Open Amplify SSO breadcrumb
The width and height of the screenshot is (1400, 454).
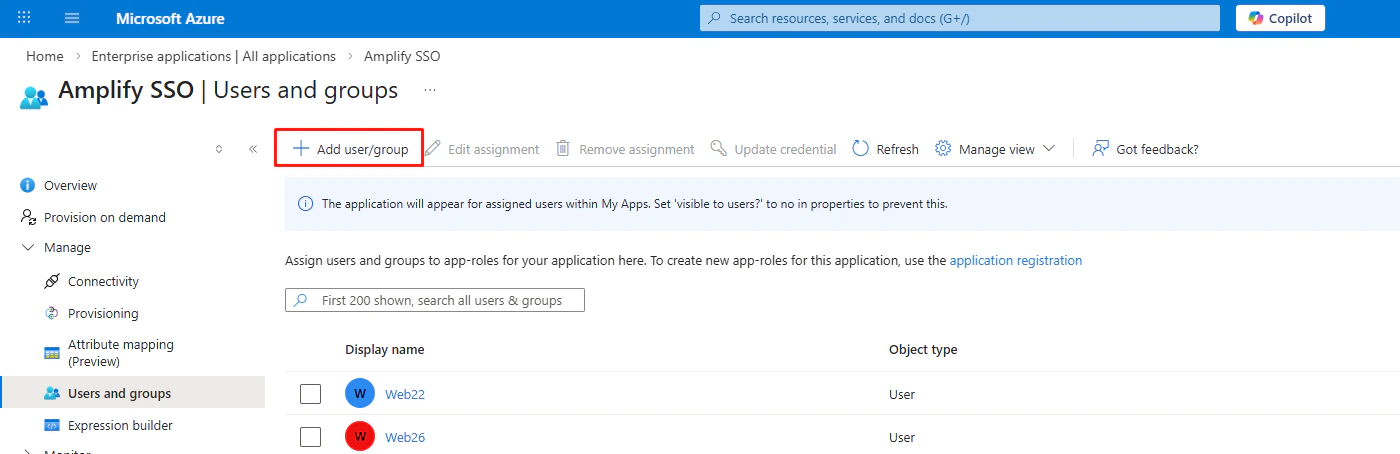(402, 56)
